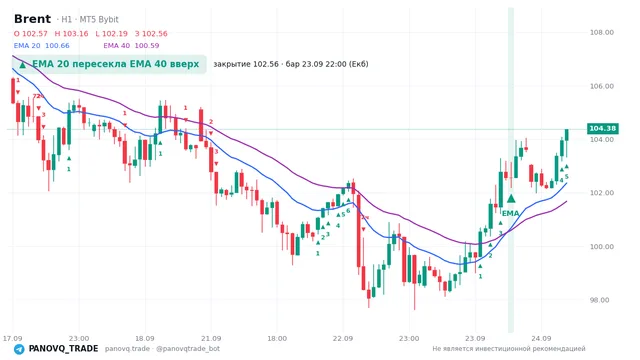640x360 pixels.
Task: Click the 'EMA' label under the crossover arrow
Action: pos(511,213)
